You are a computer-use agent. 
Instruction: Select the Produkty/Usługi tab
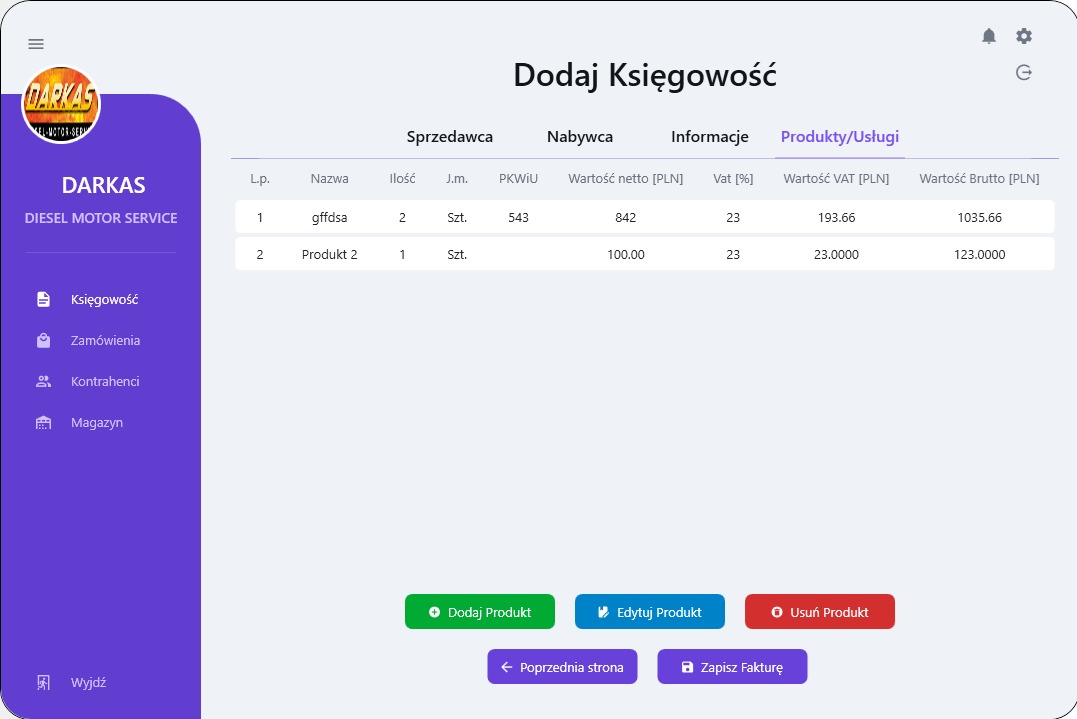[839, 137]
